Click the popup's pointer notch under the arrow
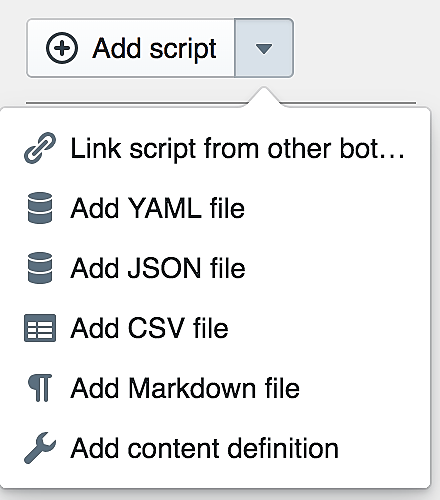440x500 pixels. 264,97
